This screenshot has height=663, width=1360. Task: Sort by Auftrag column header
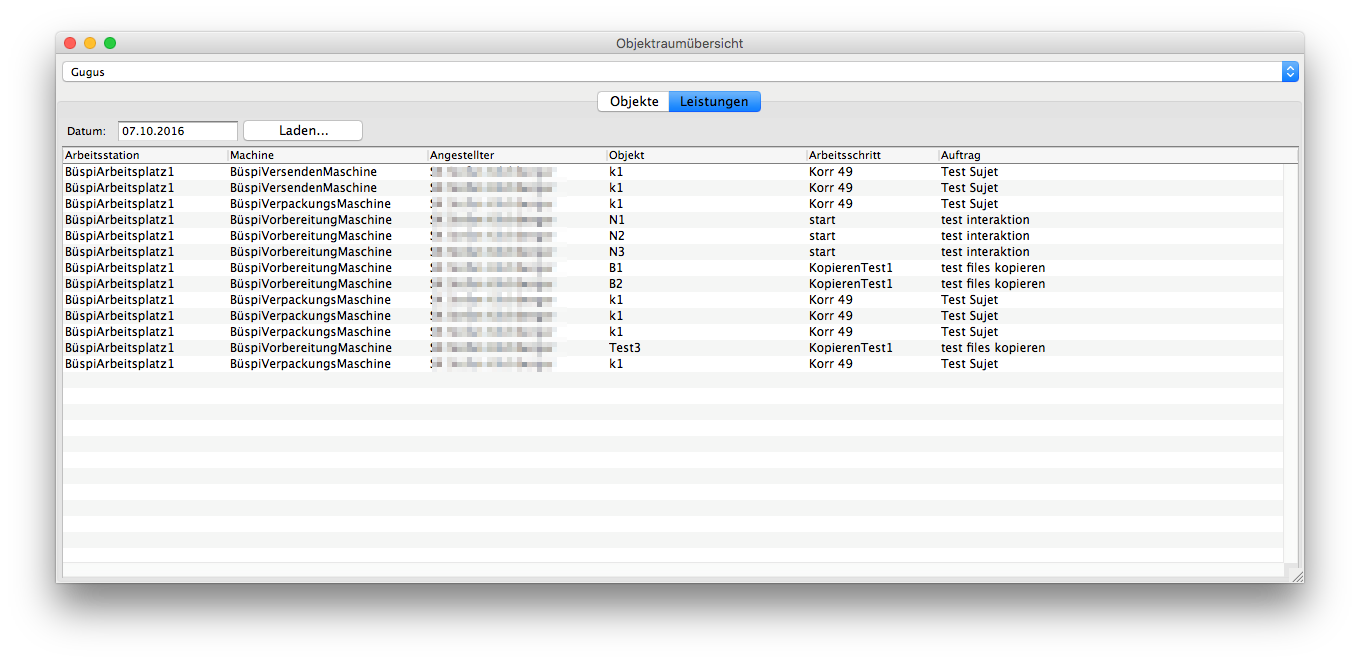click(x=1110, y=156)
